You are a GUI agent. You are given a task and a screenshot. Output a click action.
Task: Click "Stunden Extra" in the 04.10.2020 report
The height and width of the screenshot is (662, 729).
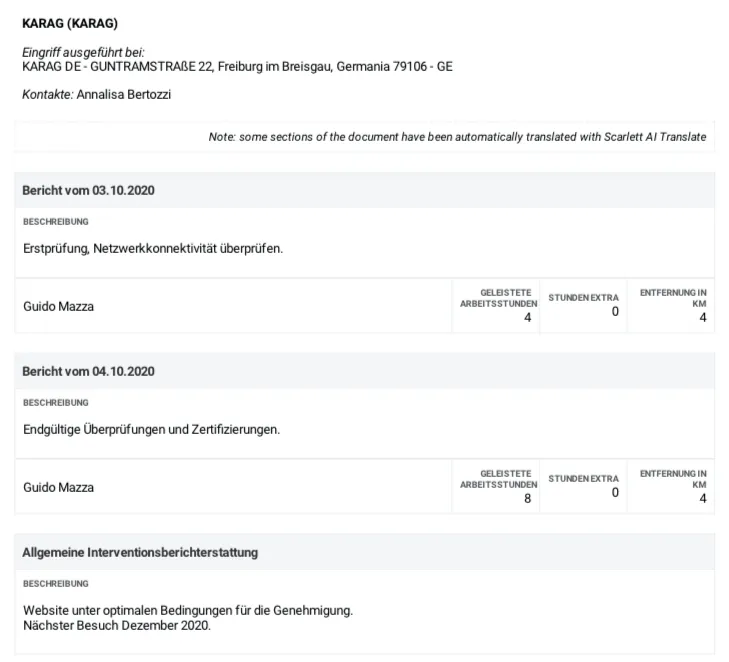(583, 479)
